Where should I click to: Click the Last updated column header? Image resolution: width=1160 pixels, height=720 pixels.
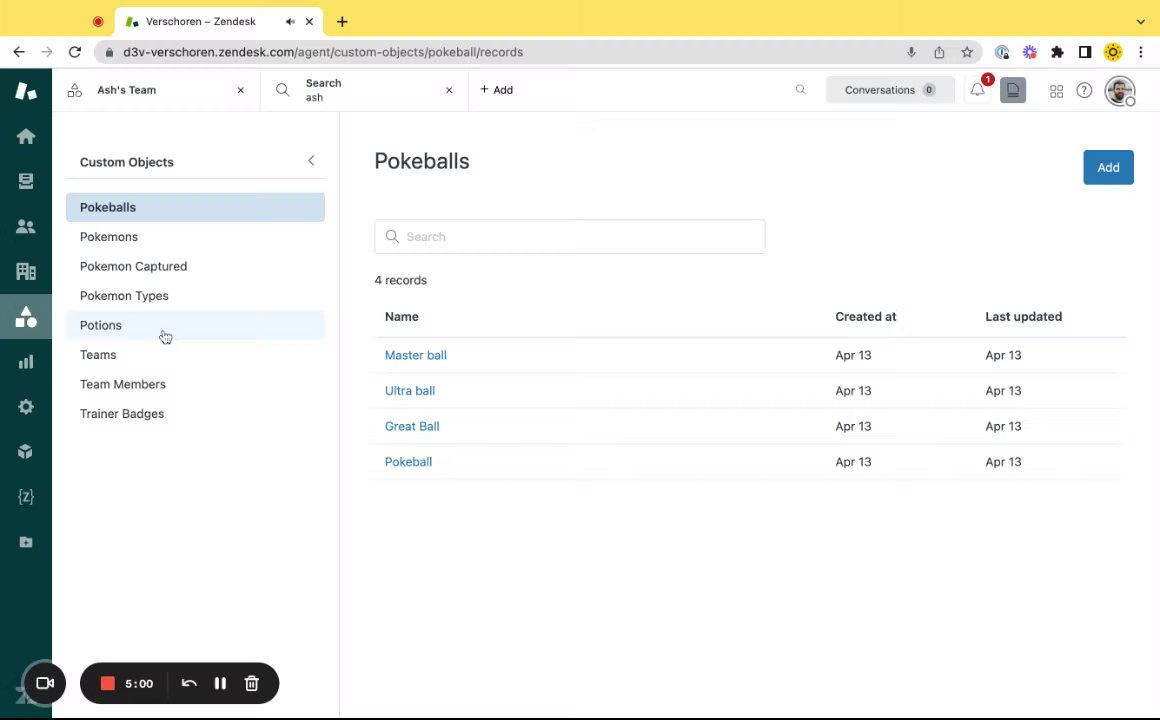coord(1023,317)
